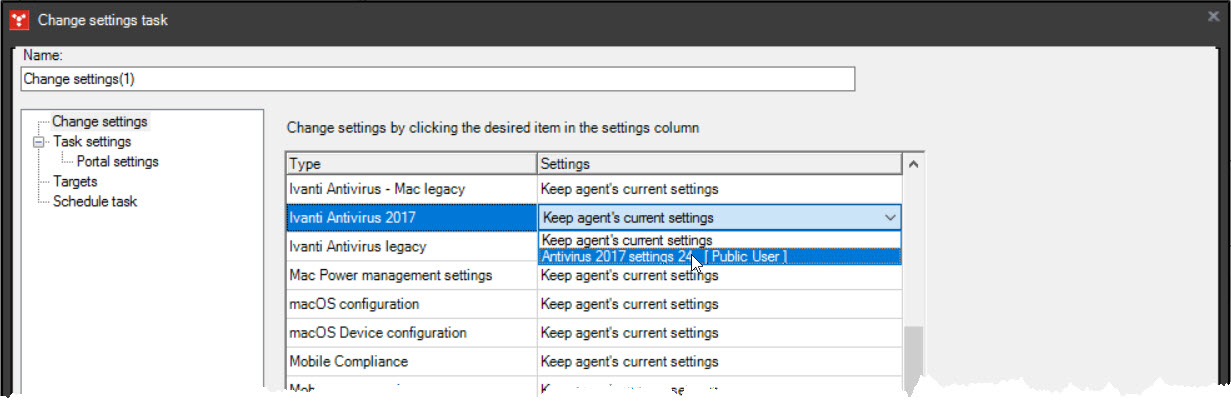
Task: Select Change settings in the tree
Action: point(99,122)
